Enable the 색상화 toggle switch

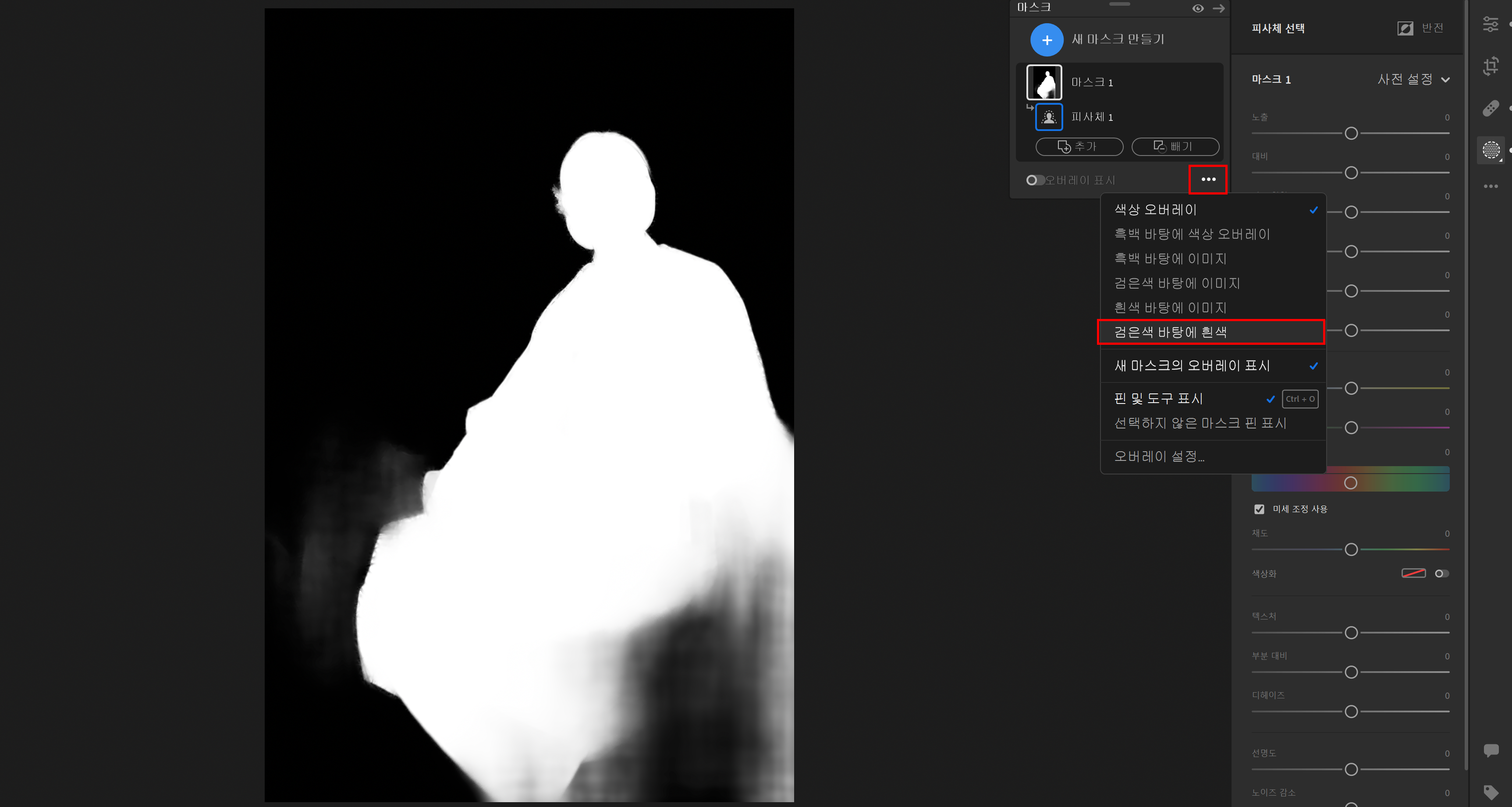click(1441, 573)
